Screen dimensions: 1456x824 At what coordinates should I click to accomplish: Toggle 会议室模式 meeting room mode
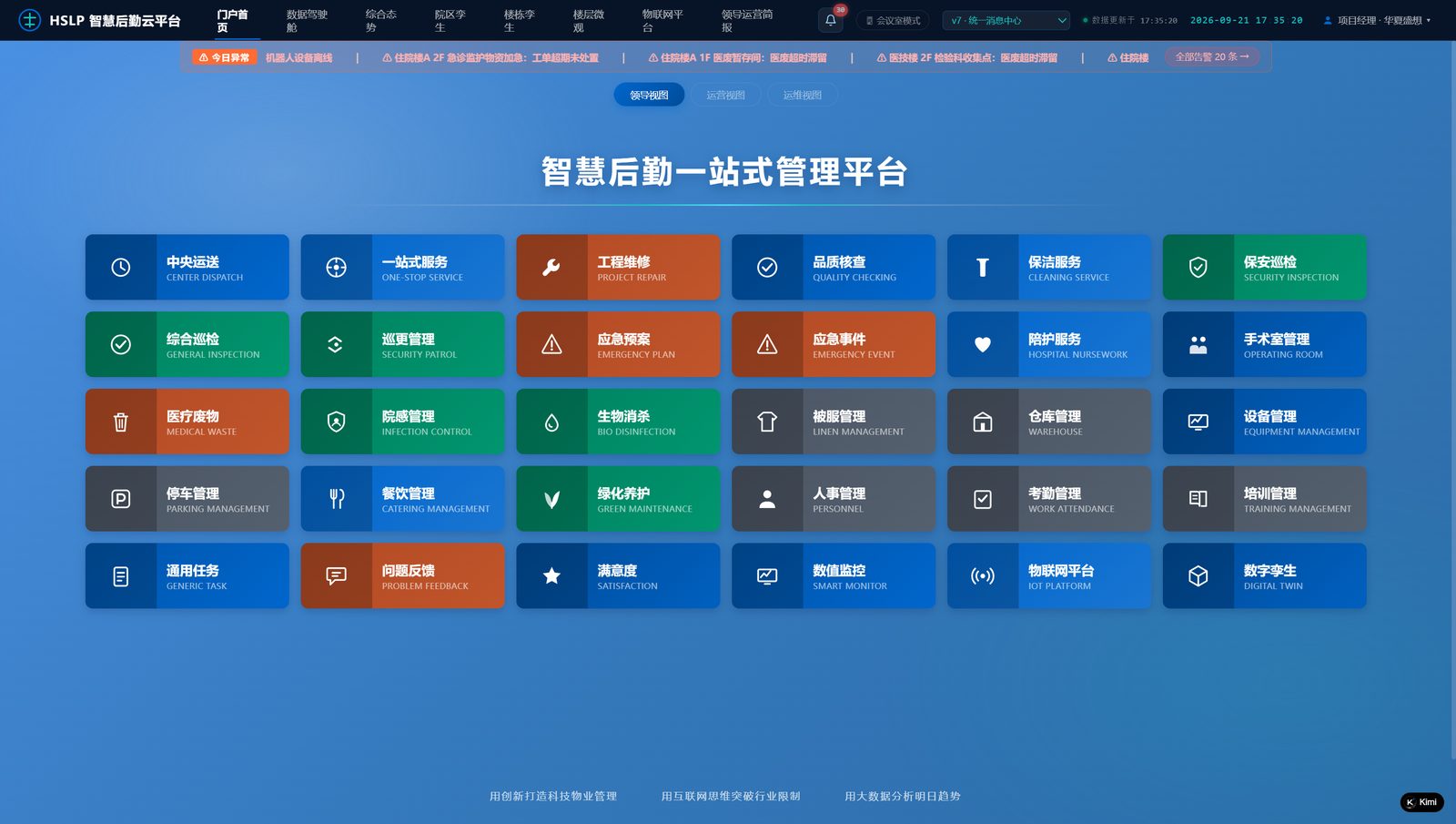point(893,20)
